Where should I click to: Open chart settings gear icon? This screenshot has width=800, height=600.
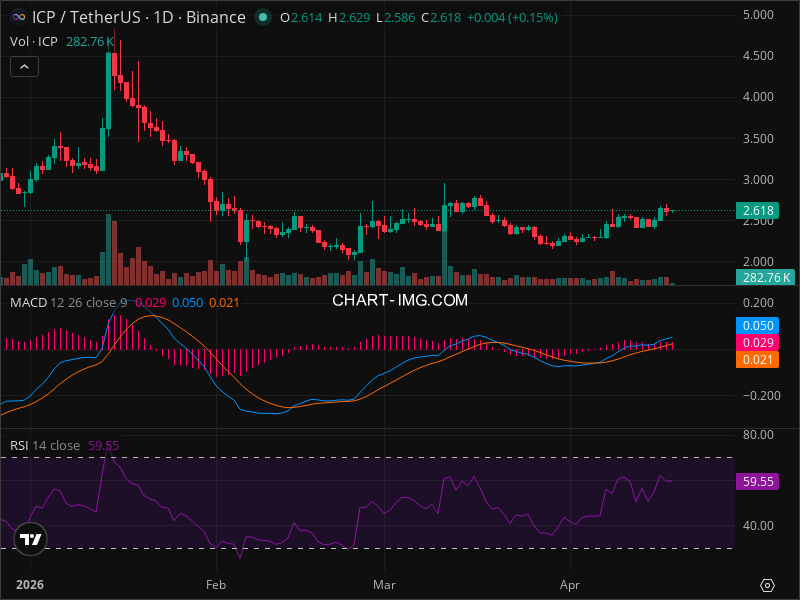767,585
